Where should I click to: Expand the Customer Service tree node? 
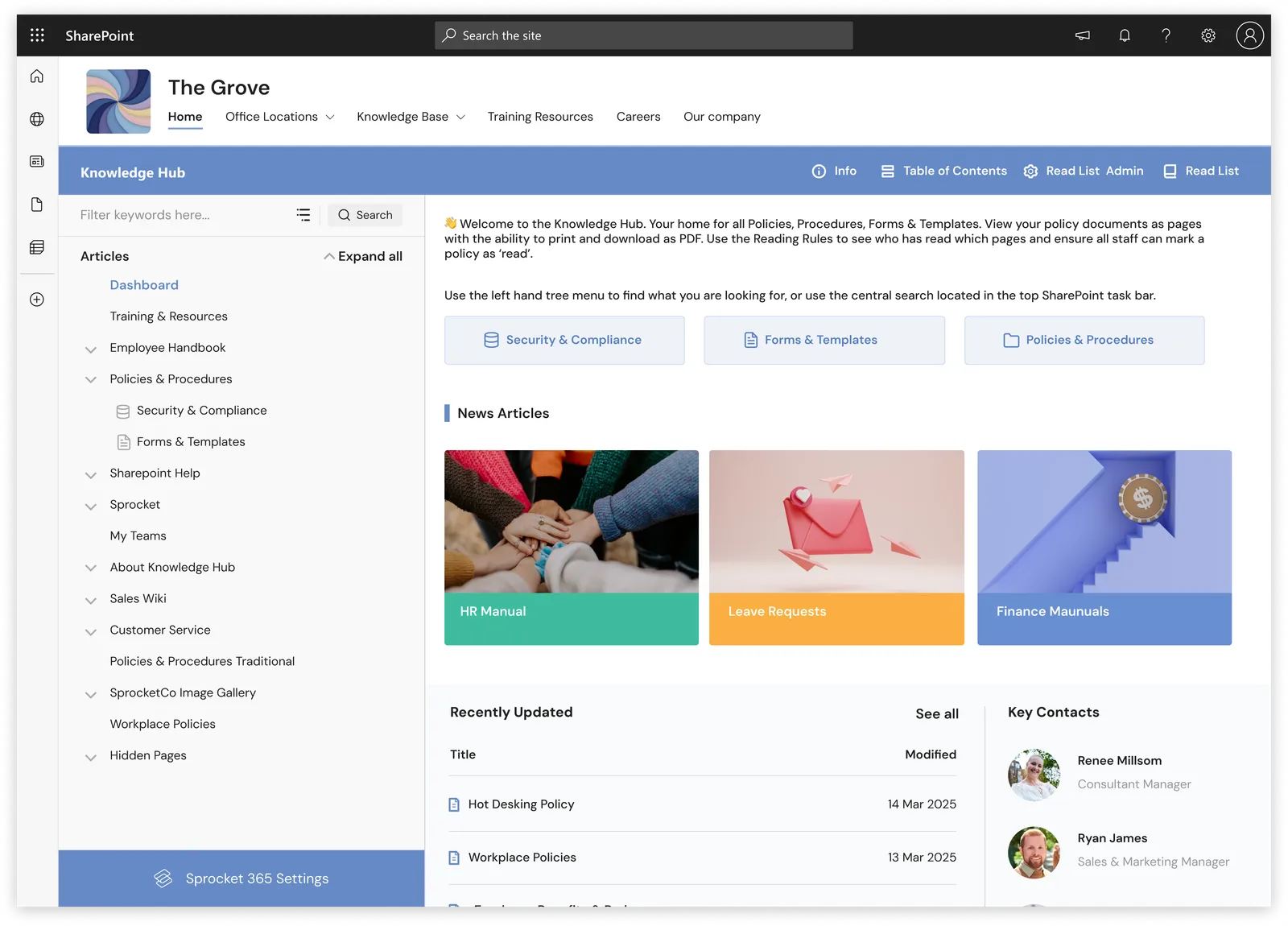pos(91,631)
